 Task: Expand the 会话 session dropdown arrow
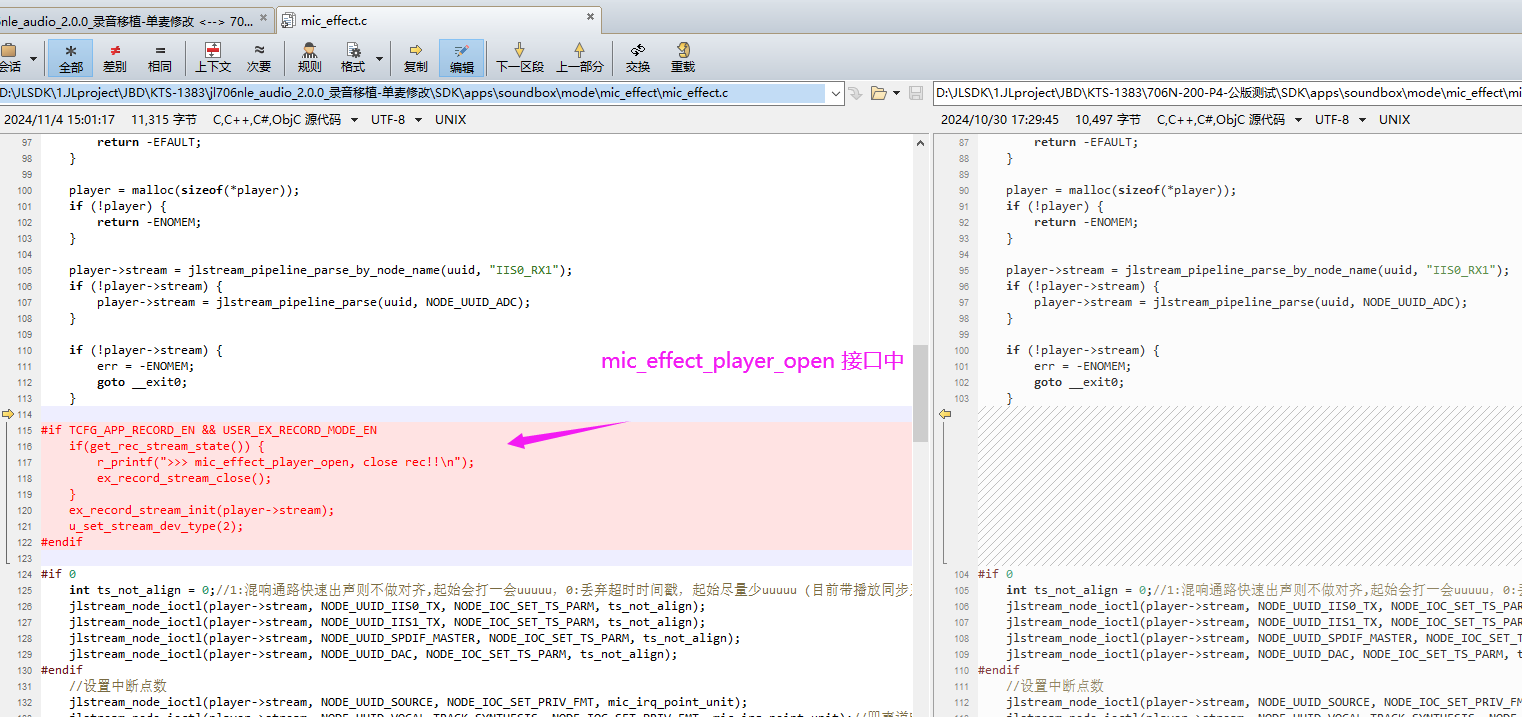click(x=33, y=58)
